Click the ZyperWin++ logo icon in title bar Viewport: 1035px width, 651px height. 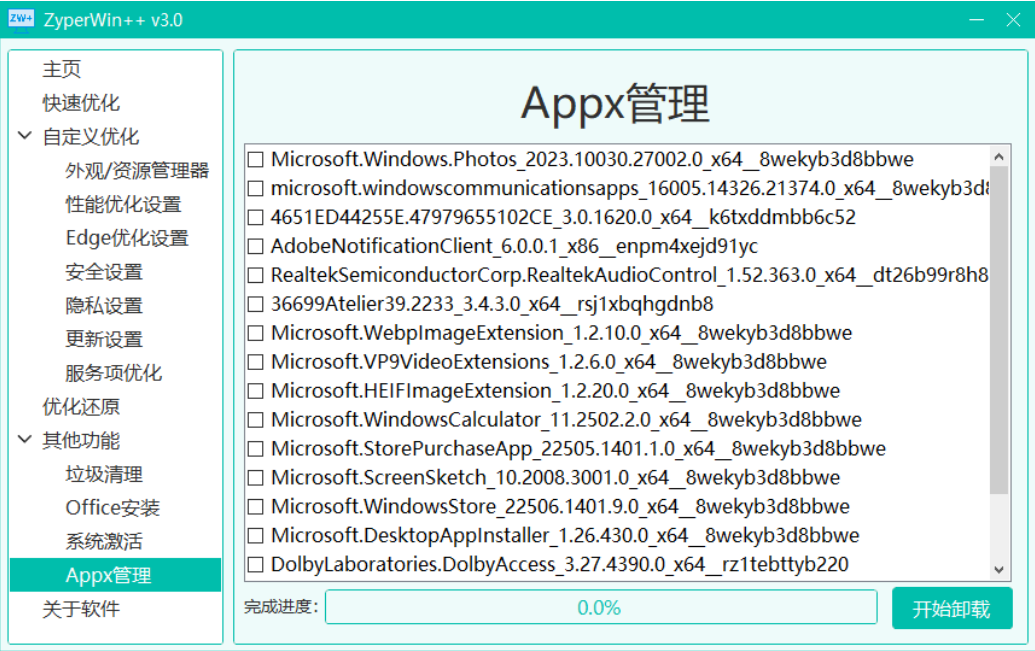pos(22,19)
